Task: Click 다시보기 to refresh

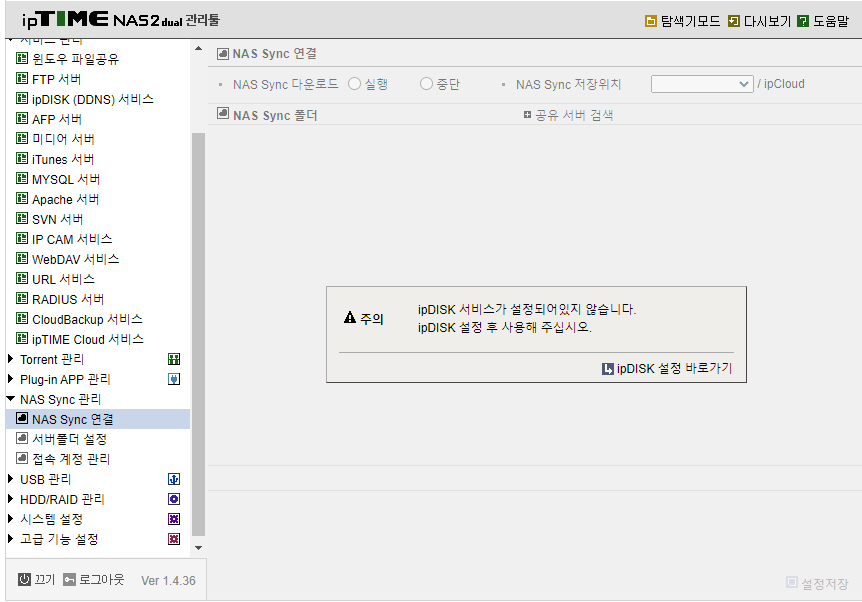Action: (x=759, y=21)
